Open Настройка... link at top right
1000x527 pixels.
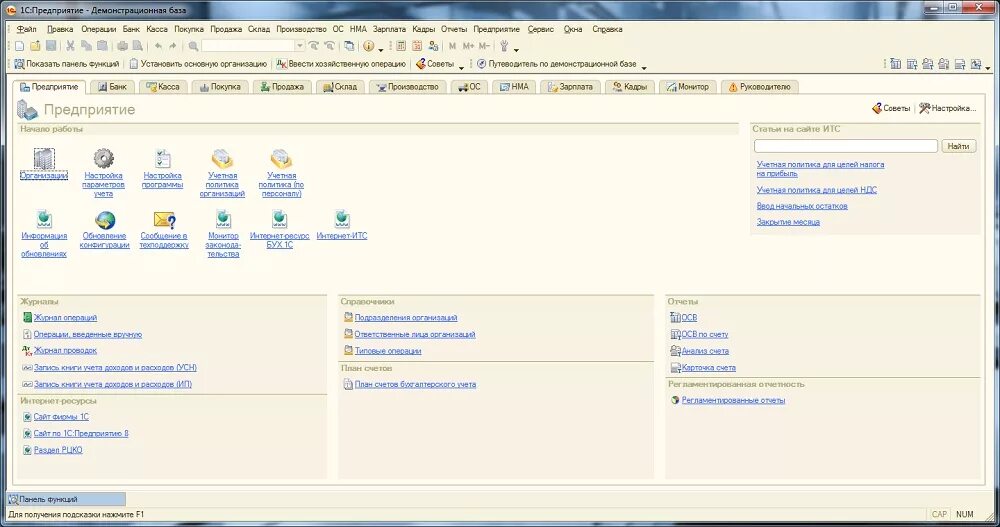tap(948, 108)
